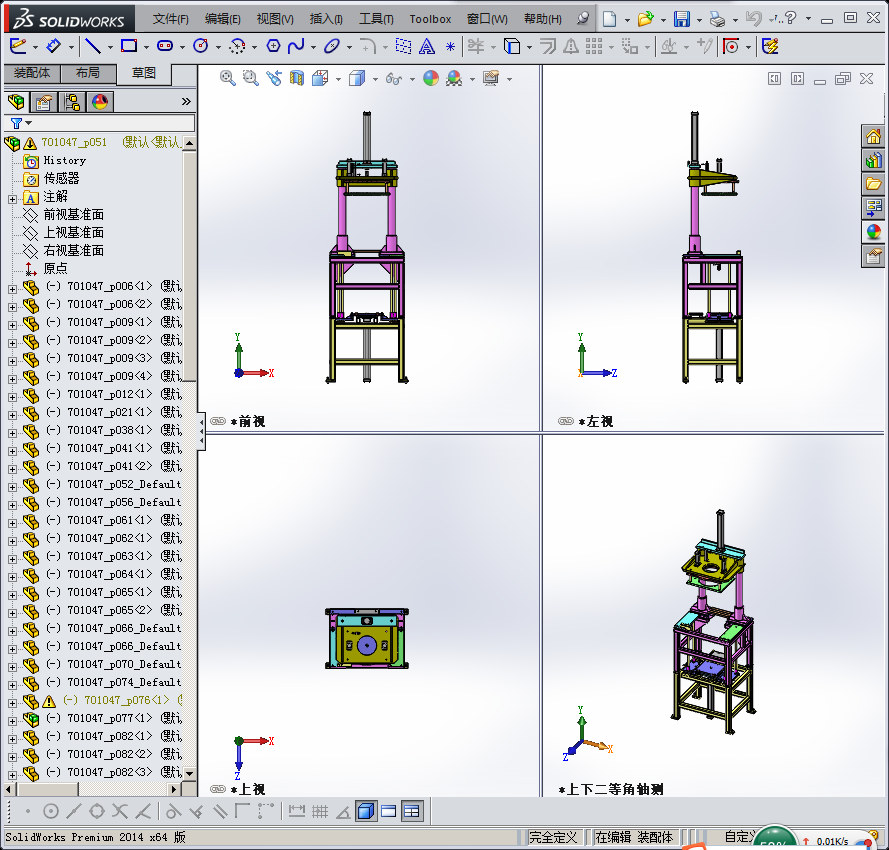Expand the 701047_p082<3> component
Viewport: 889px width, 850px height.
12,775
